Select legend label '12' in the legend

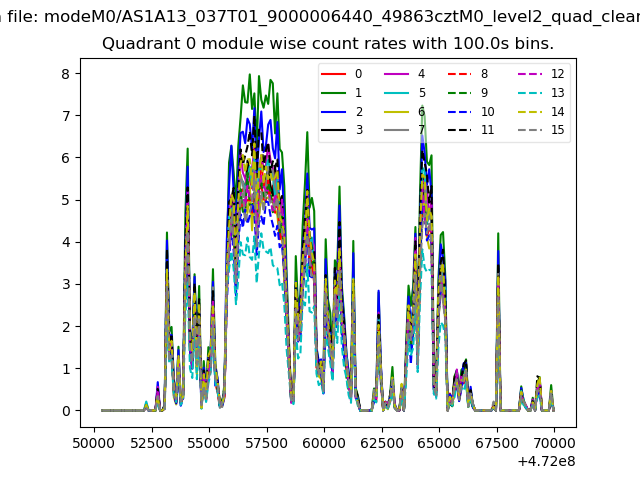[x=558, y=74]
